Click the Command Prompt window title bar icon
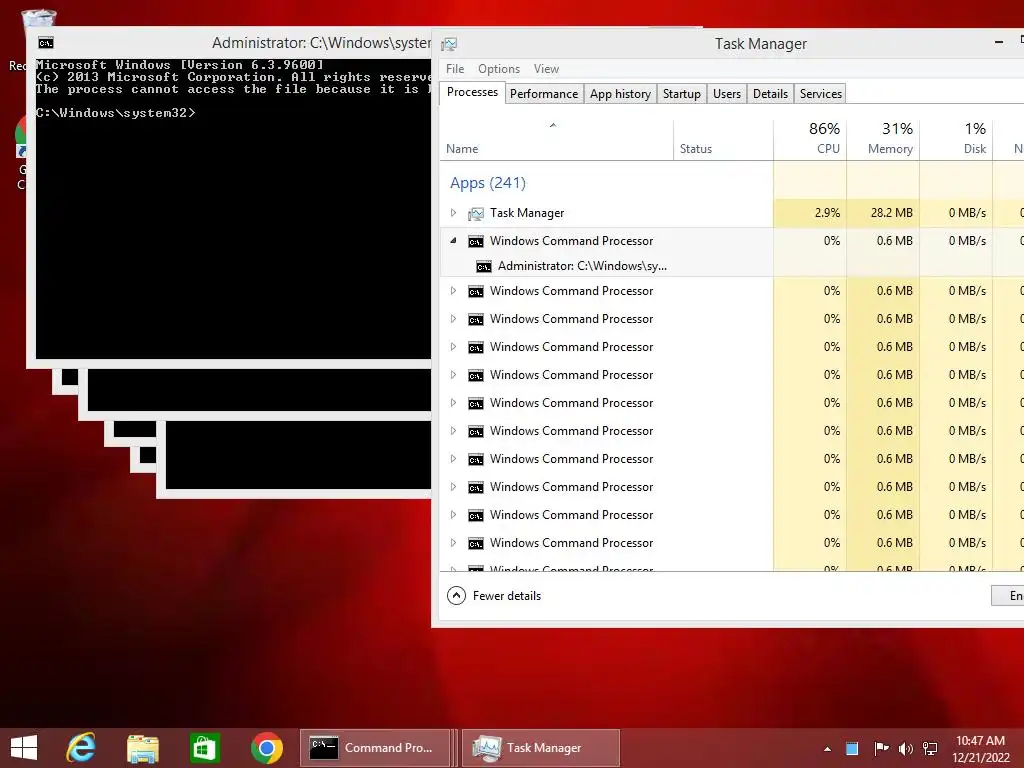 coord(46,43)
